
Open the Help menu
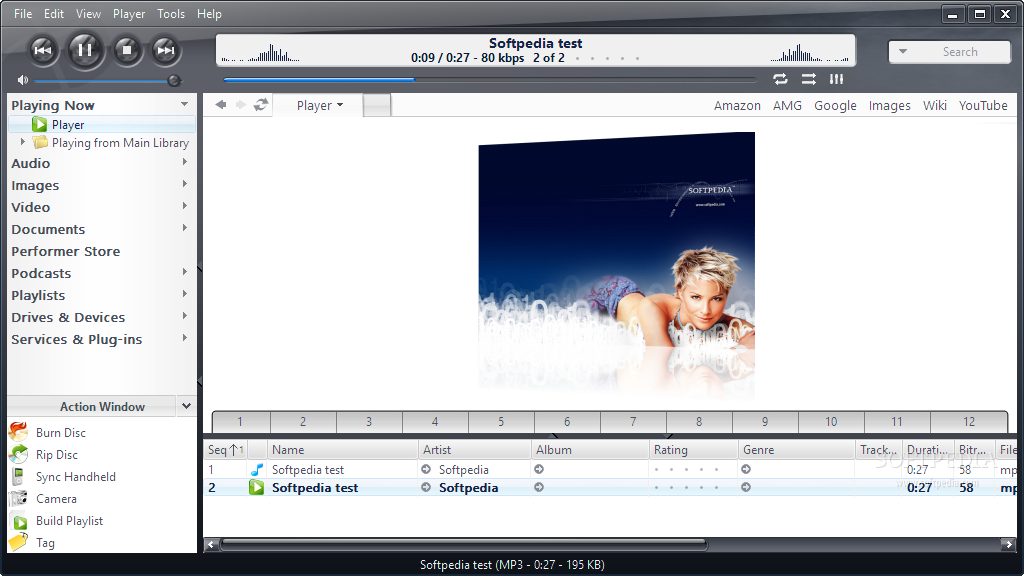click(210, 14)
